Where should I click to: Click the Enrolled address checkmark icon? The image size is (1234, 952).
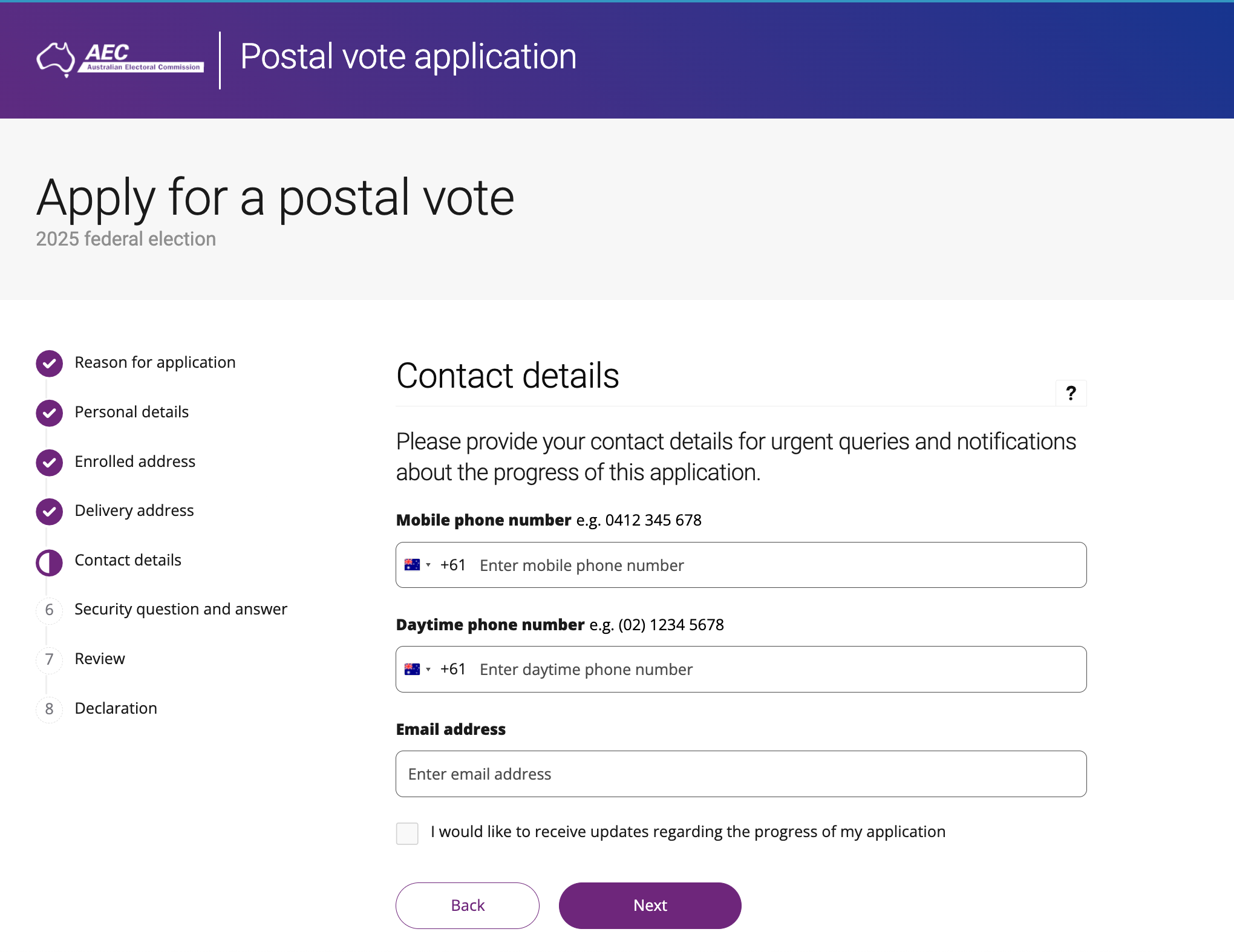[50, 463]
